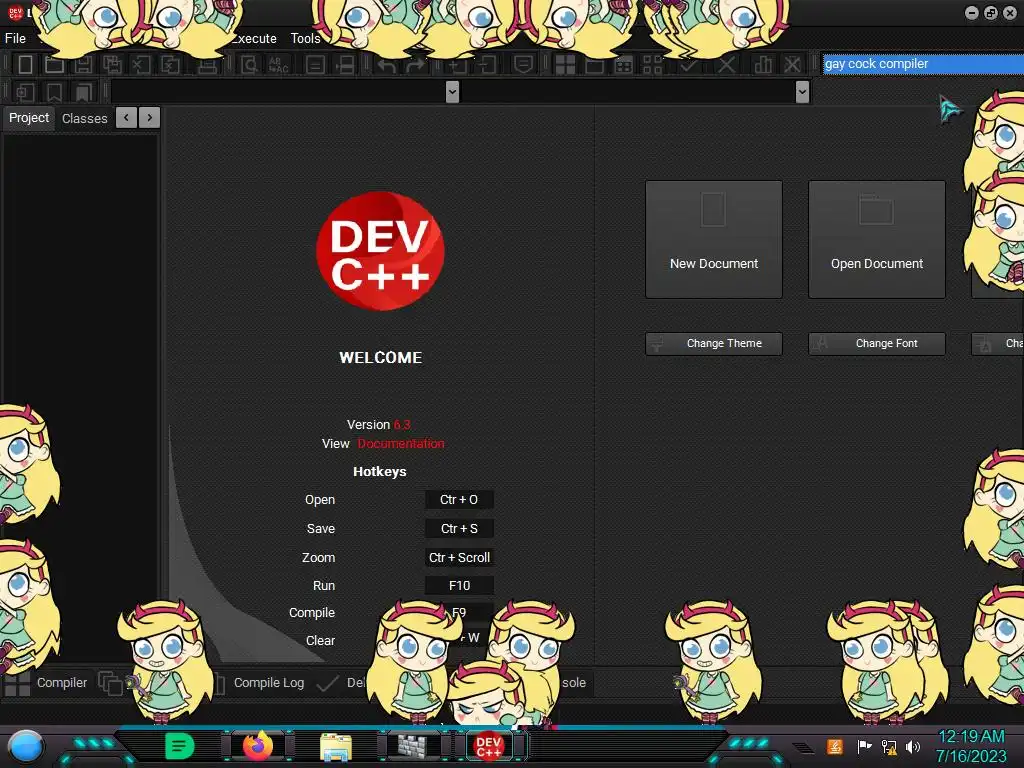Click the Close All files toolbar icon
The image size is (1024, 768).
(x=170, y=65)
